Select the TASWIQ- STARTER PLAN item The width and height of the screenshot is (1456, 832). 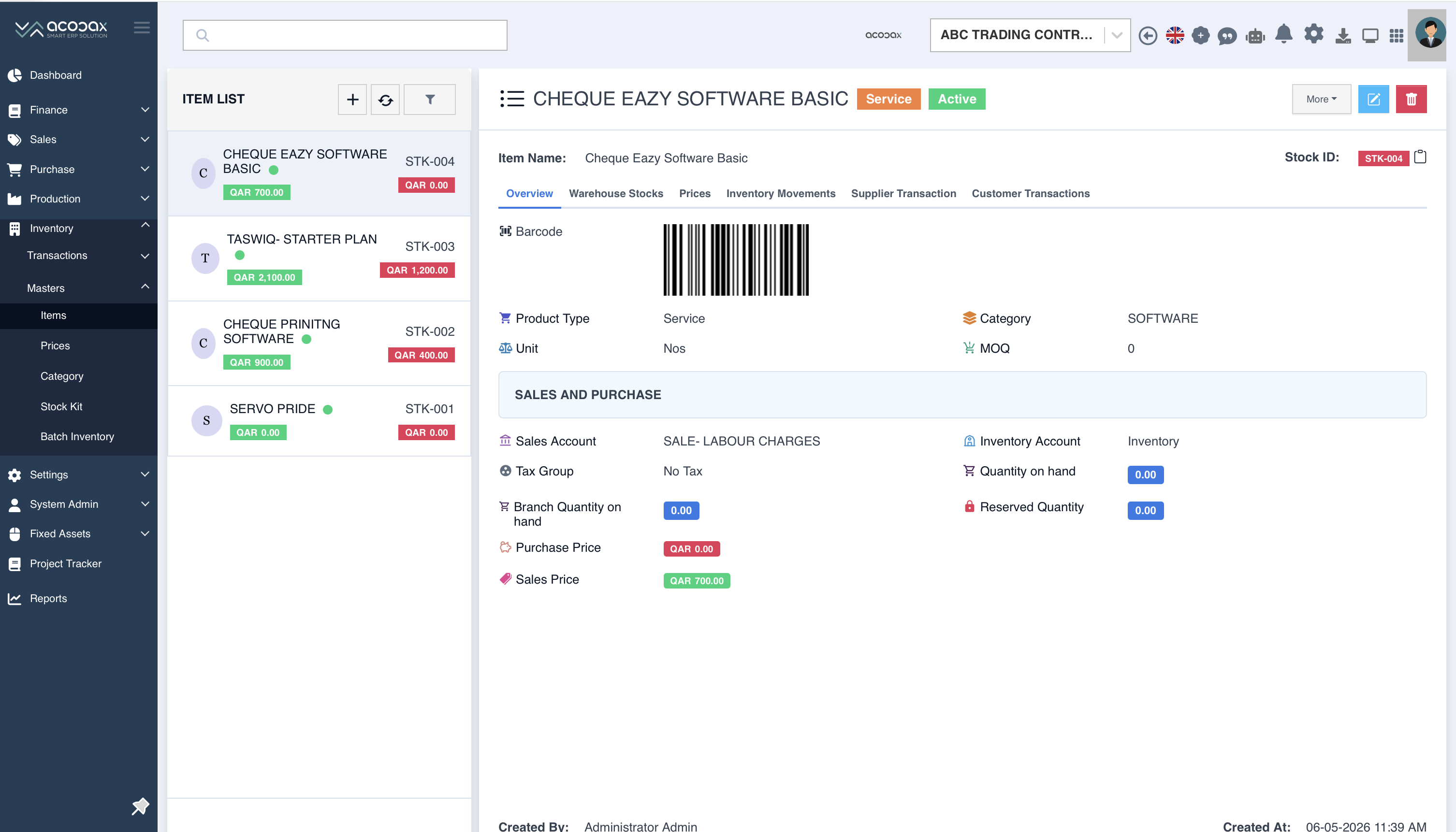coord(319,258)
